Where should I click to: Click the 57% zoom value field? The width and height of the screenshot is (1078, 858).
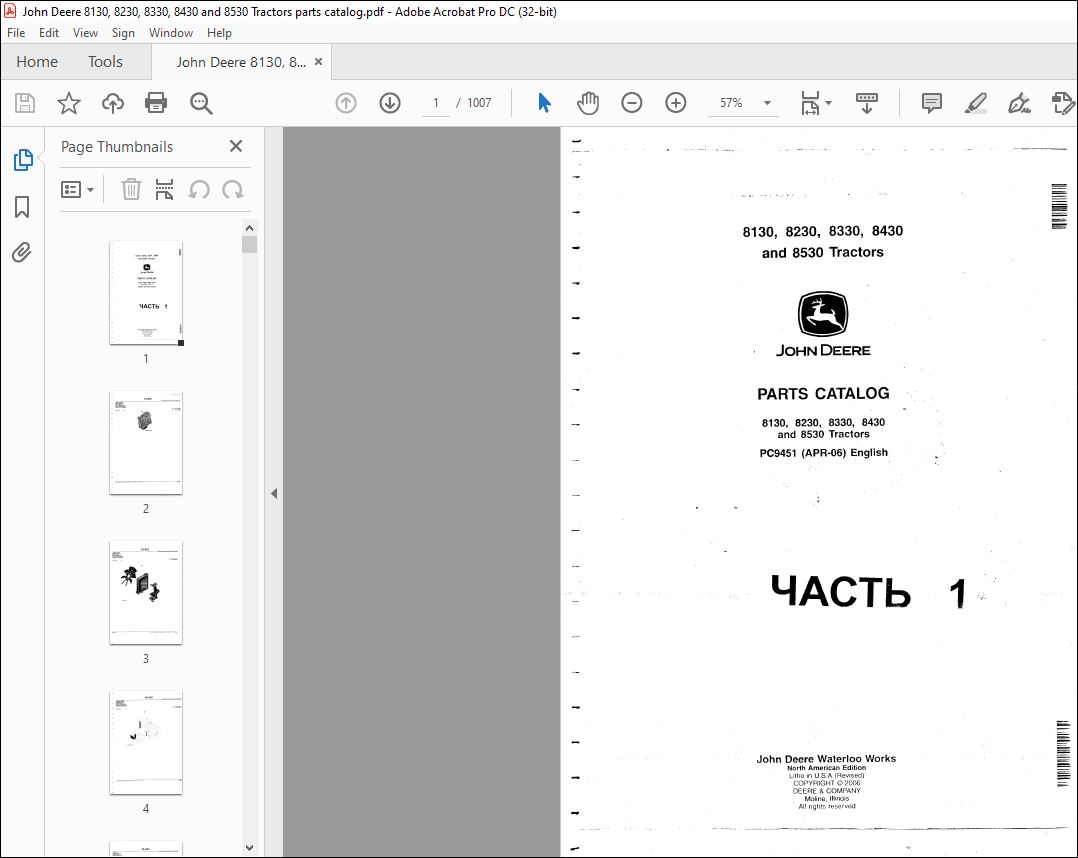pyautogui.click(x=731, y=103)
